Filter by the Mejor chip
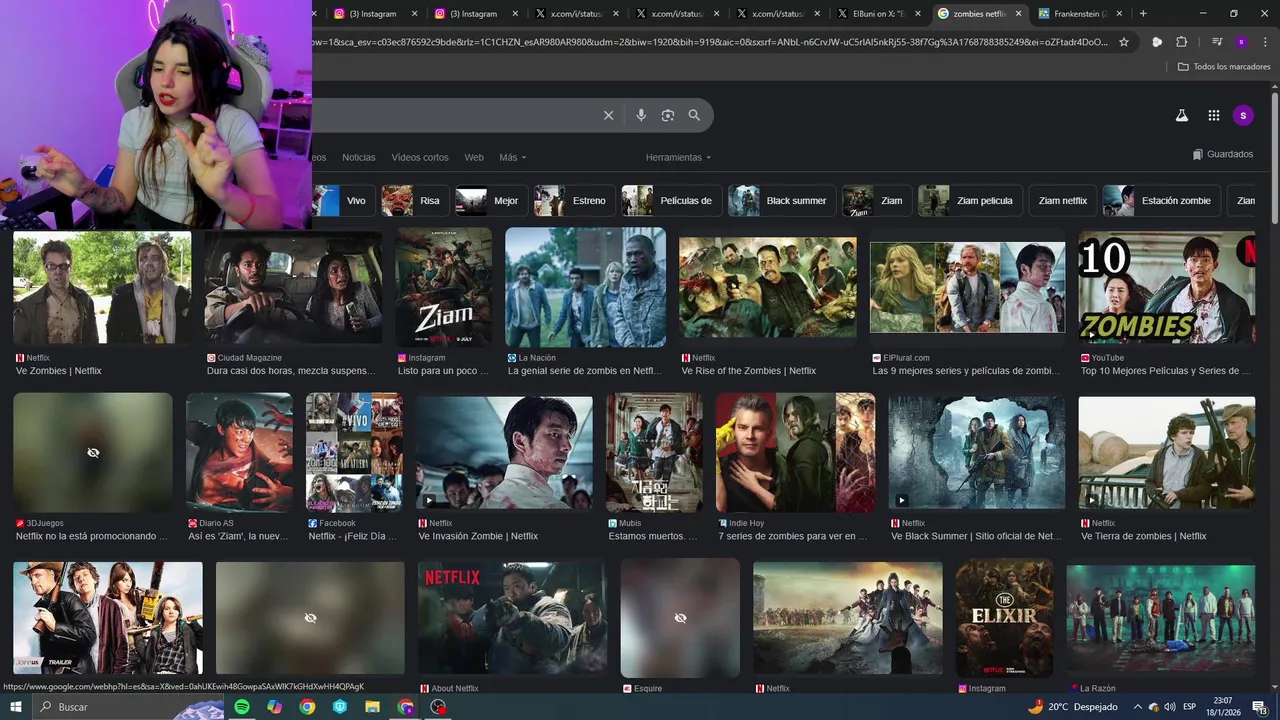 [490, 201]
